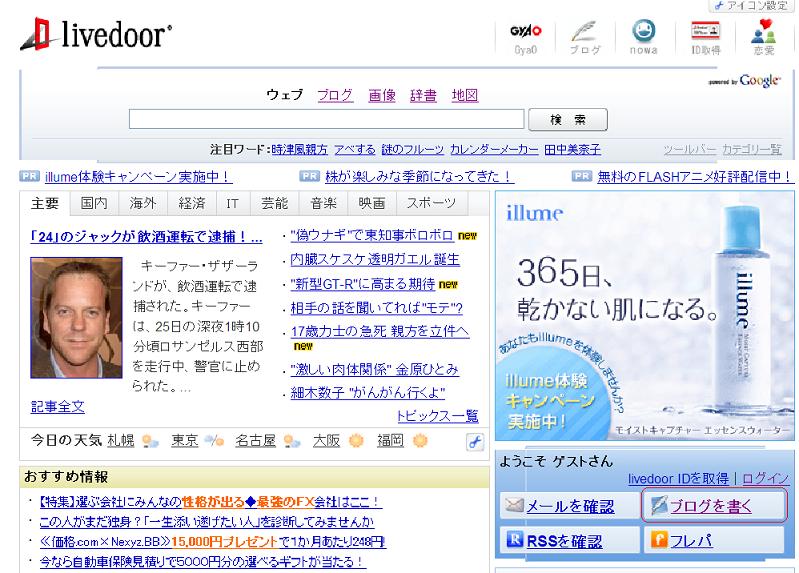
Task: Click the 福岡 sunny weather icon
Action: pos(420,440)
